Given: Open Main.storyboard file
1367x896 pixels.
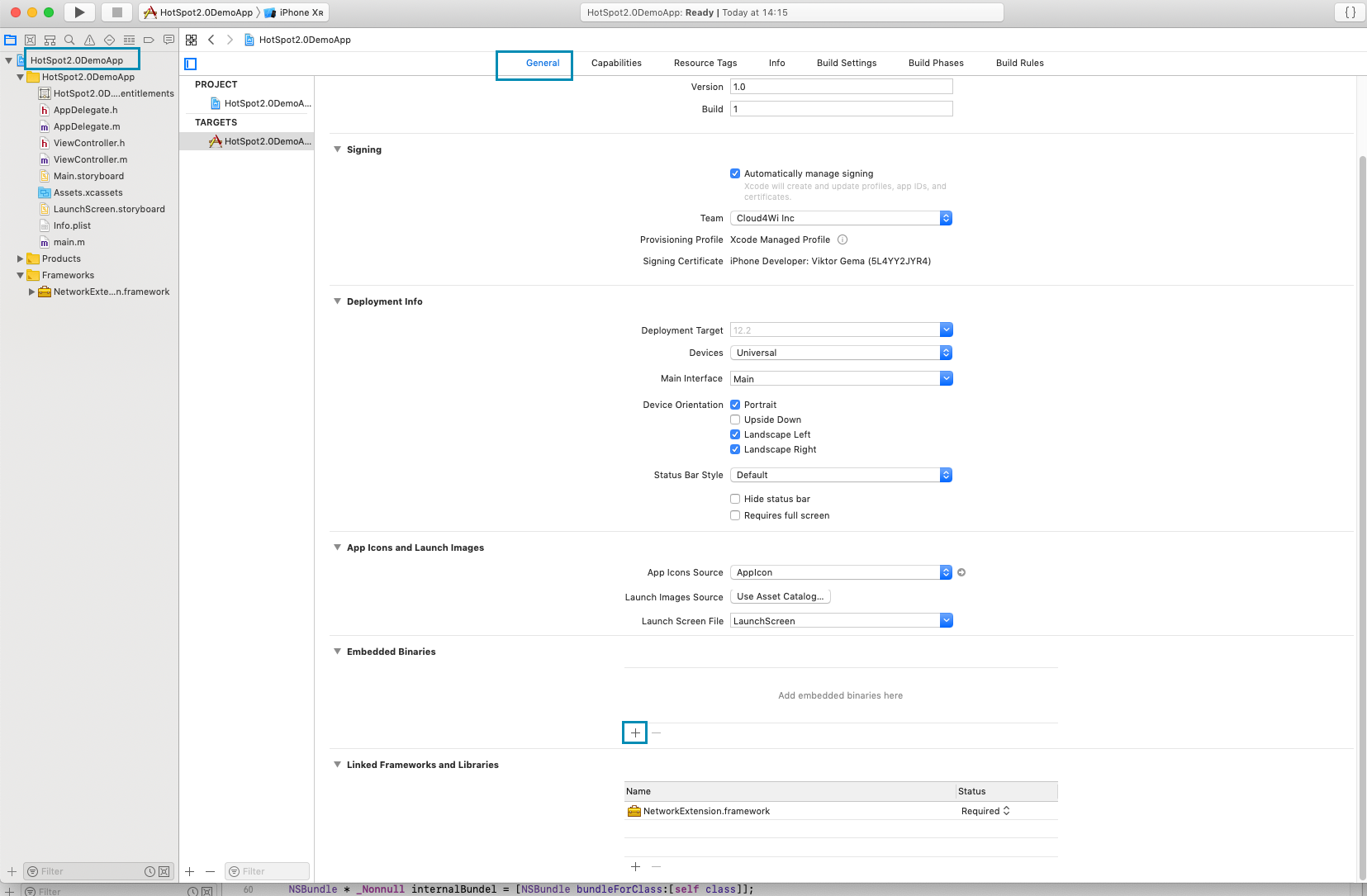Looking at the screenshot, I should [88, 176].
